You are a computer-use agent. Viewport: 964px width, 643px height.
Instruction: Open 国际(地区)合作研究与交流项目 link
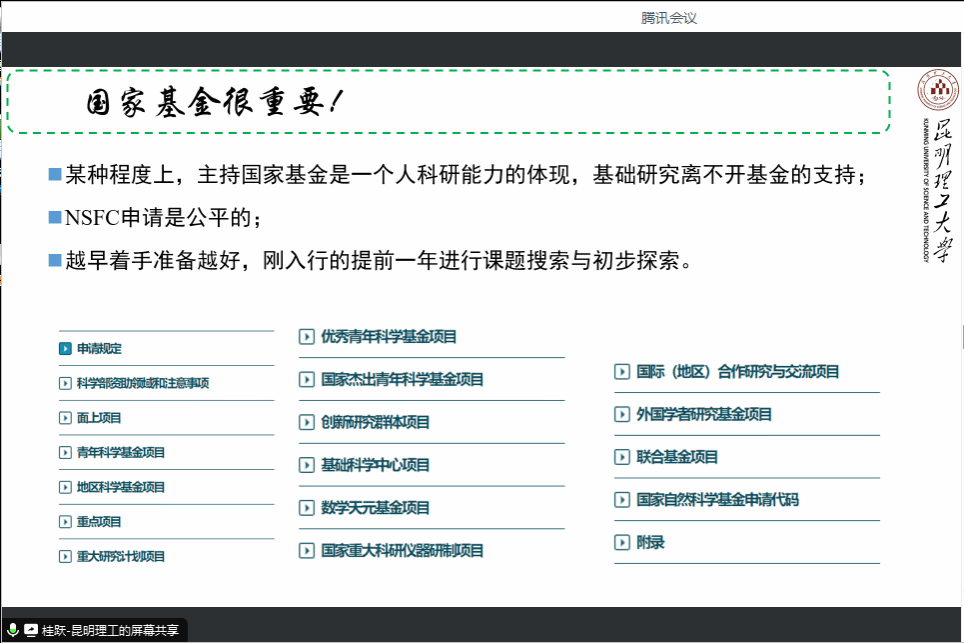coord(738,372)
